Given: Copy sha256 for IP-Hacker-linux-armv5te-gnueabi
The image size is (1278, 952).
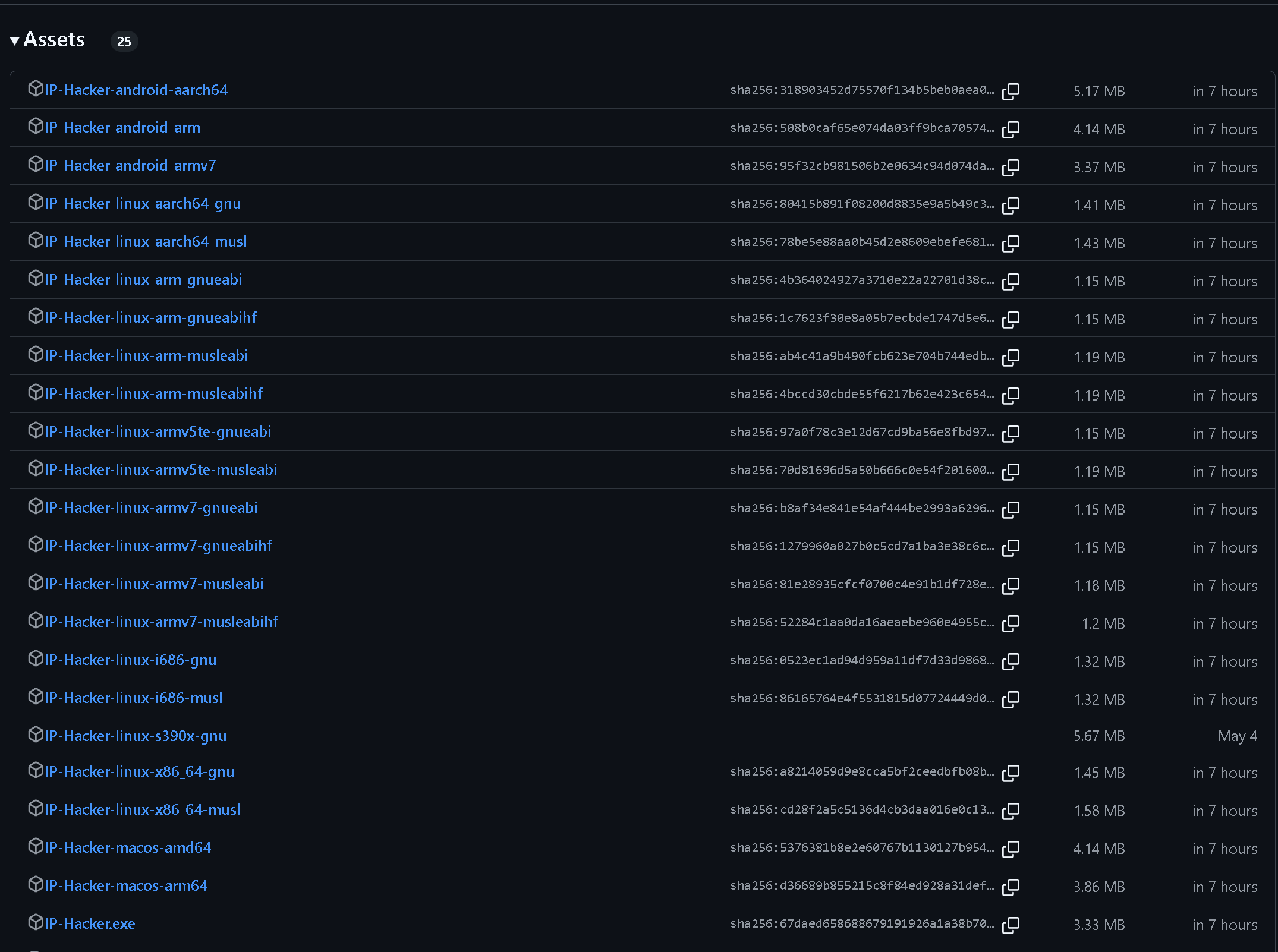Looking at the screenshot, I should pos(1011,433).
